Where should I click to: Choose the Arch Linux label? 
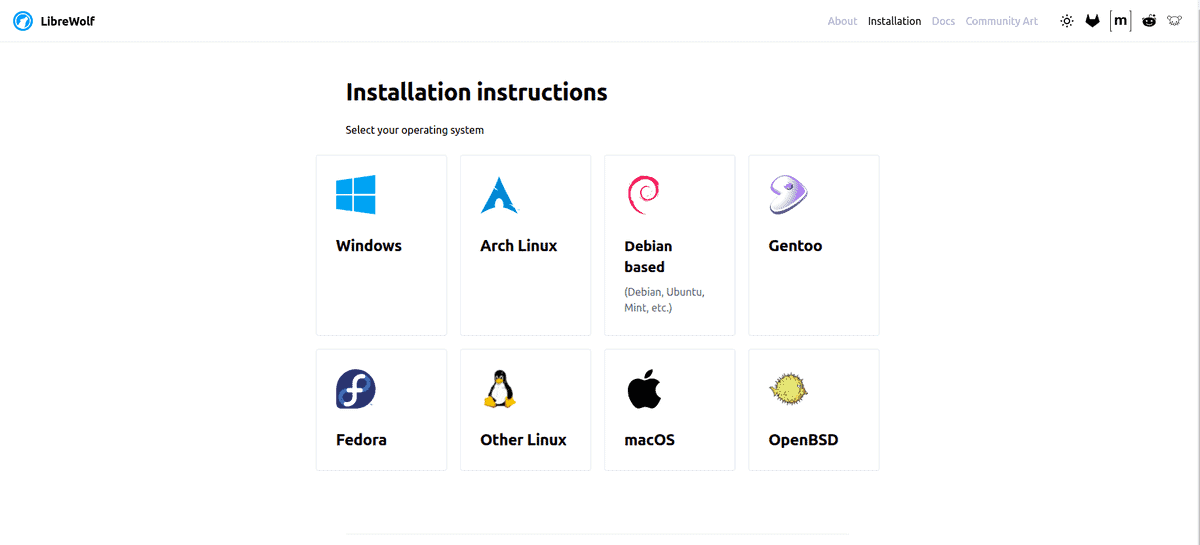click(x=519, y=246)
